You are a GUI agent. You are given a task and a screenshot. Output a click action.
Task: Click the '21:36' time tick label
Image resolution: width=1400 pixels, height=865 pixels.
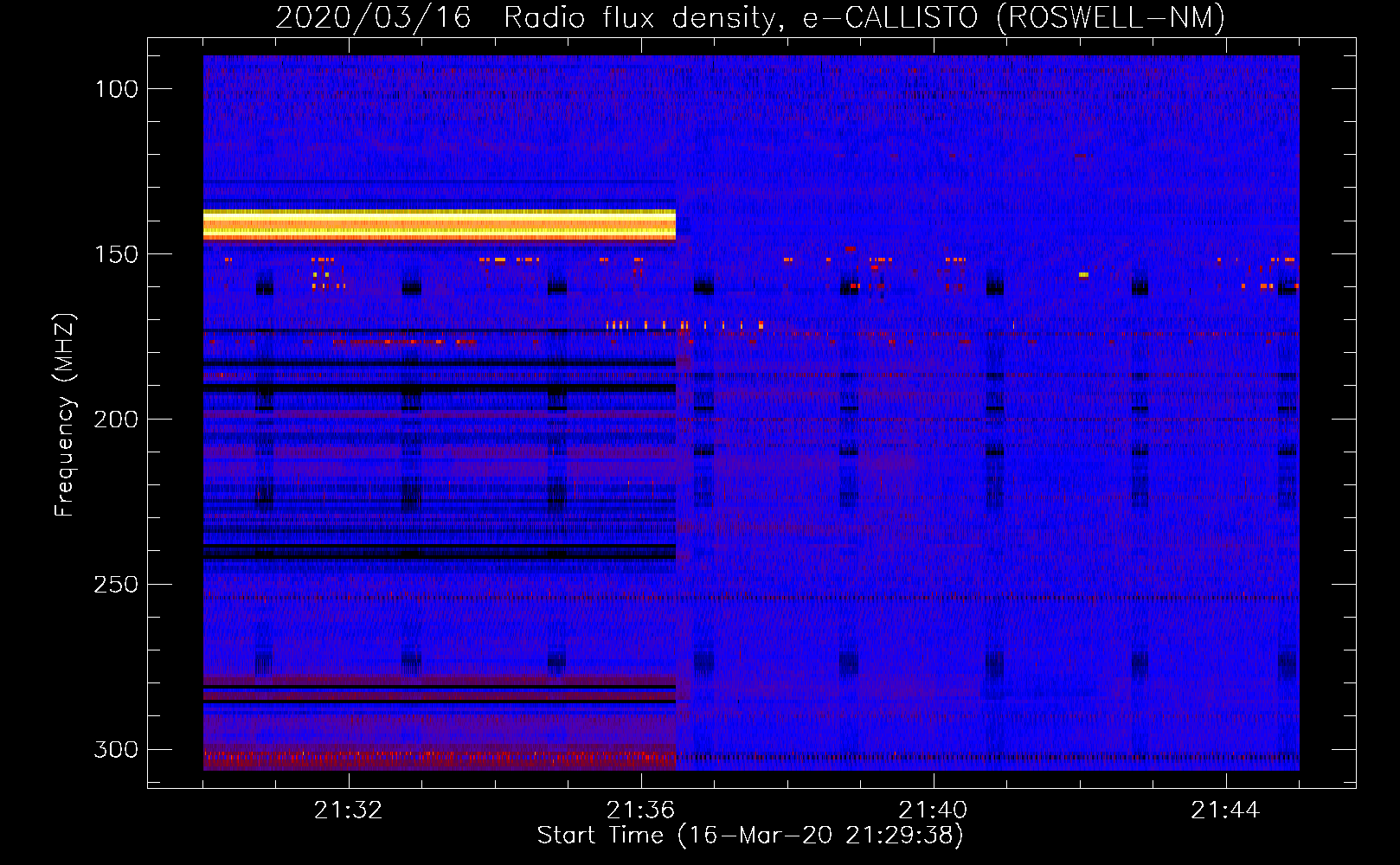[641, 811]
